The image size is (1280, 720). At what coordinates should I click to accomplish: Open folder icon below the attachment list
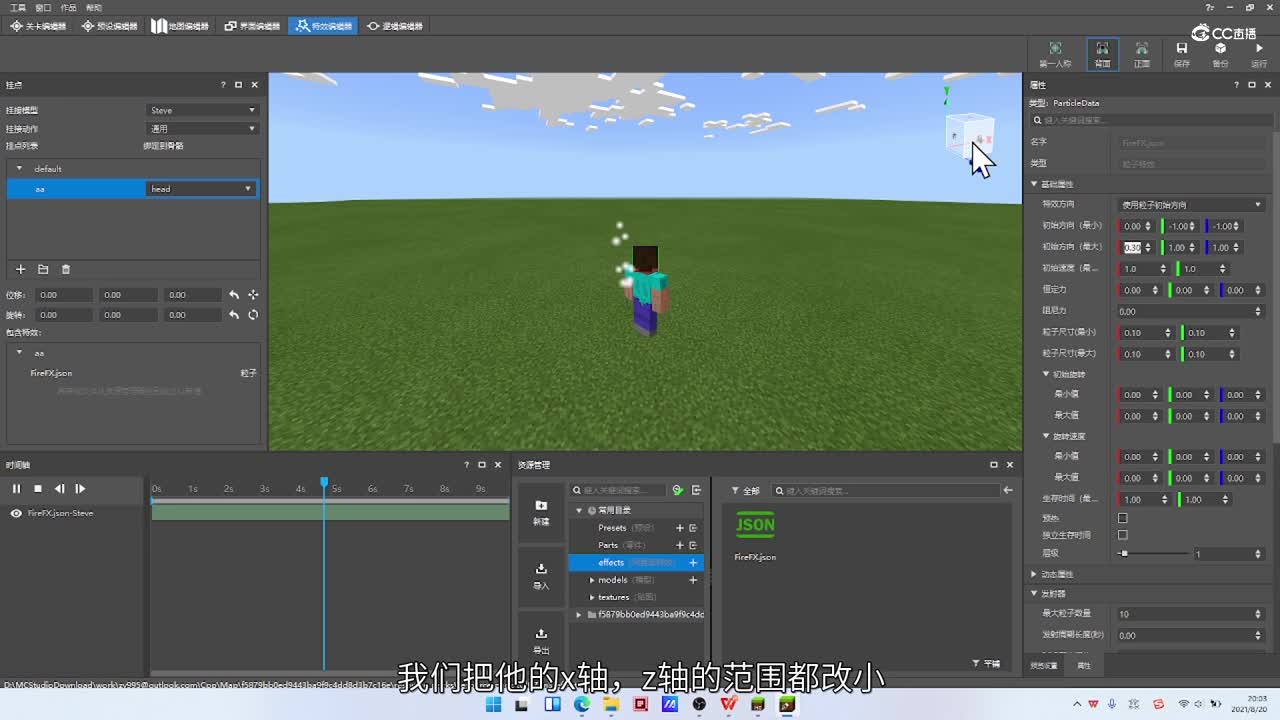[x=43, y=269]
